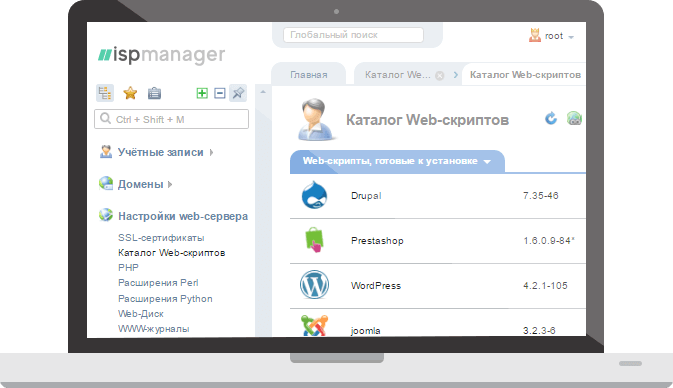Open WWW-журналы menu item

point(154,329)
